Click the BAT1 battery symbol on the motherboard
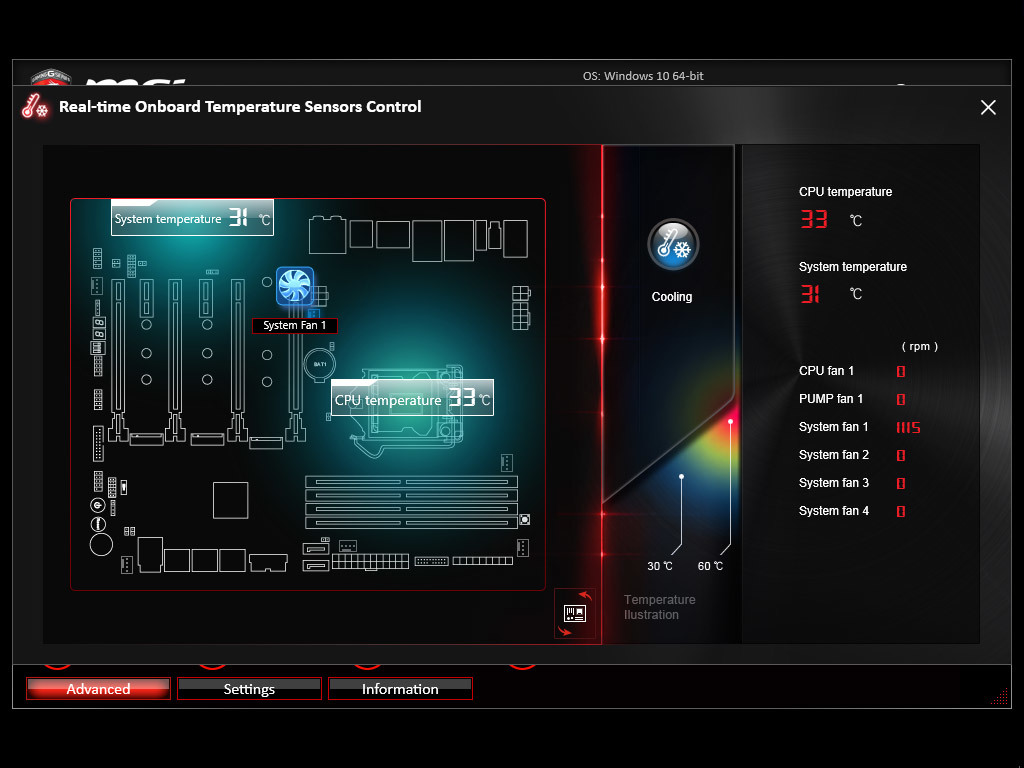 pyautogui.click(x=321, y=364)
